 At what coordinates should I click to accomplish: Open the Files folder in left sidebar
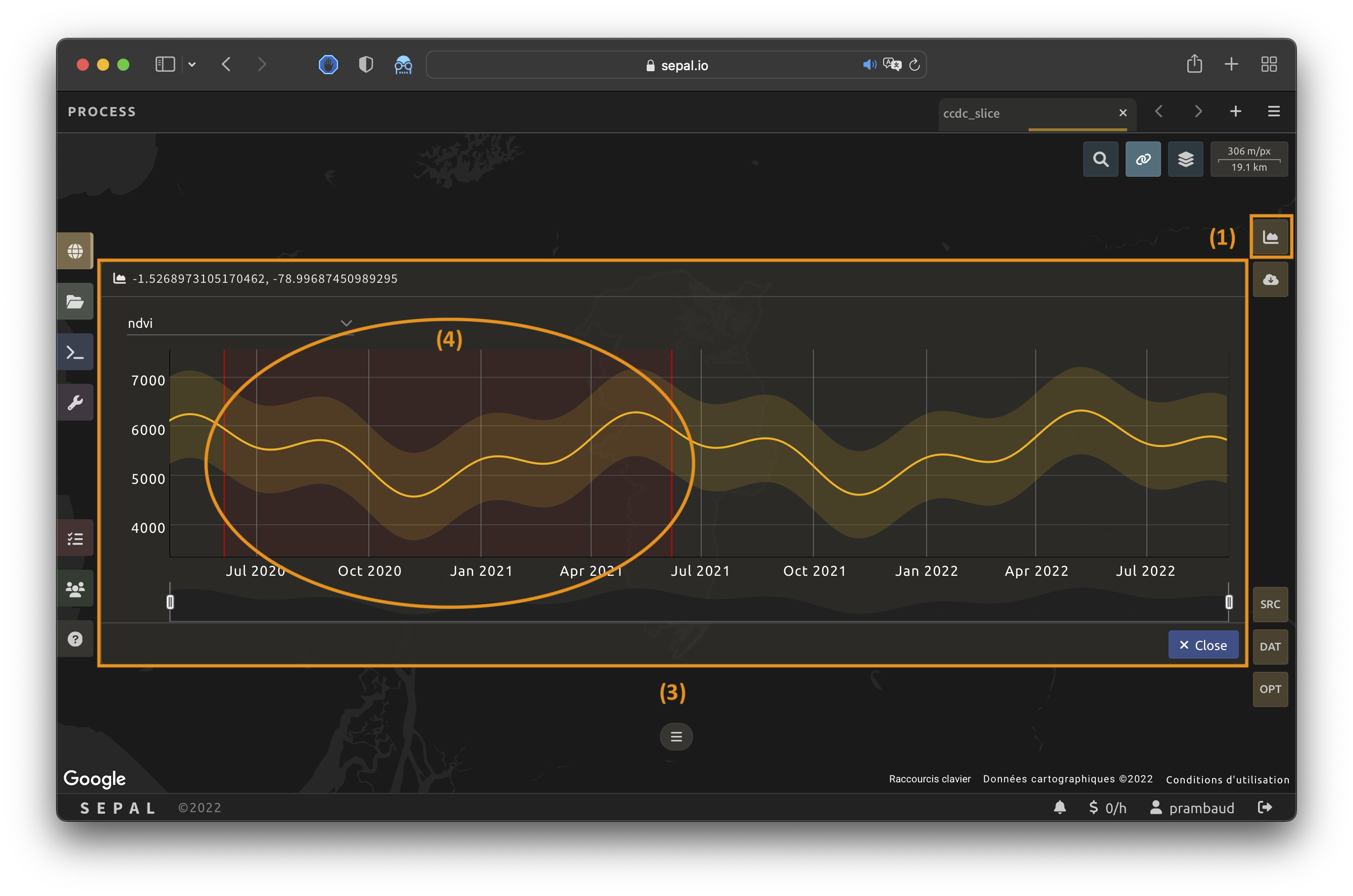[x=75, y=301]
